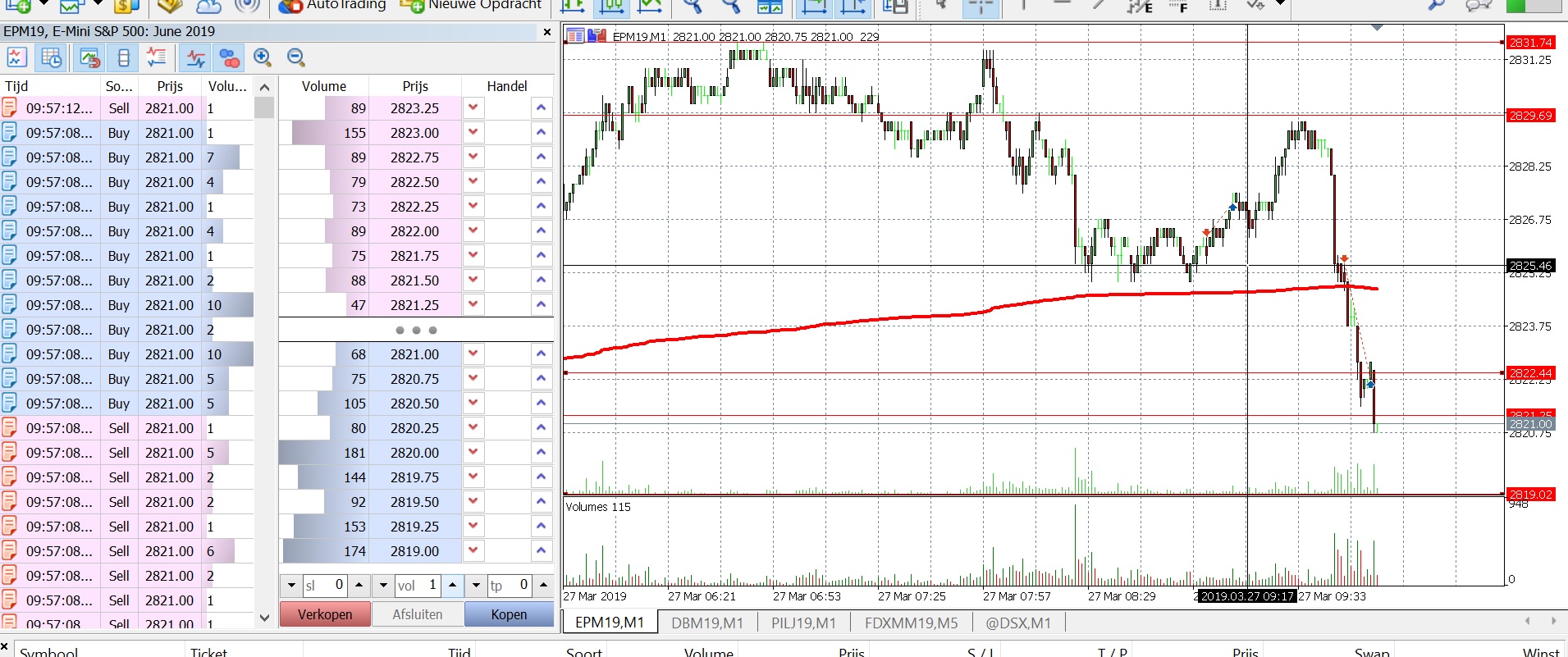Focus the vol input field
This screenshot has width=1568, height=657.
pos(418,586)
